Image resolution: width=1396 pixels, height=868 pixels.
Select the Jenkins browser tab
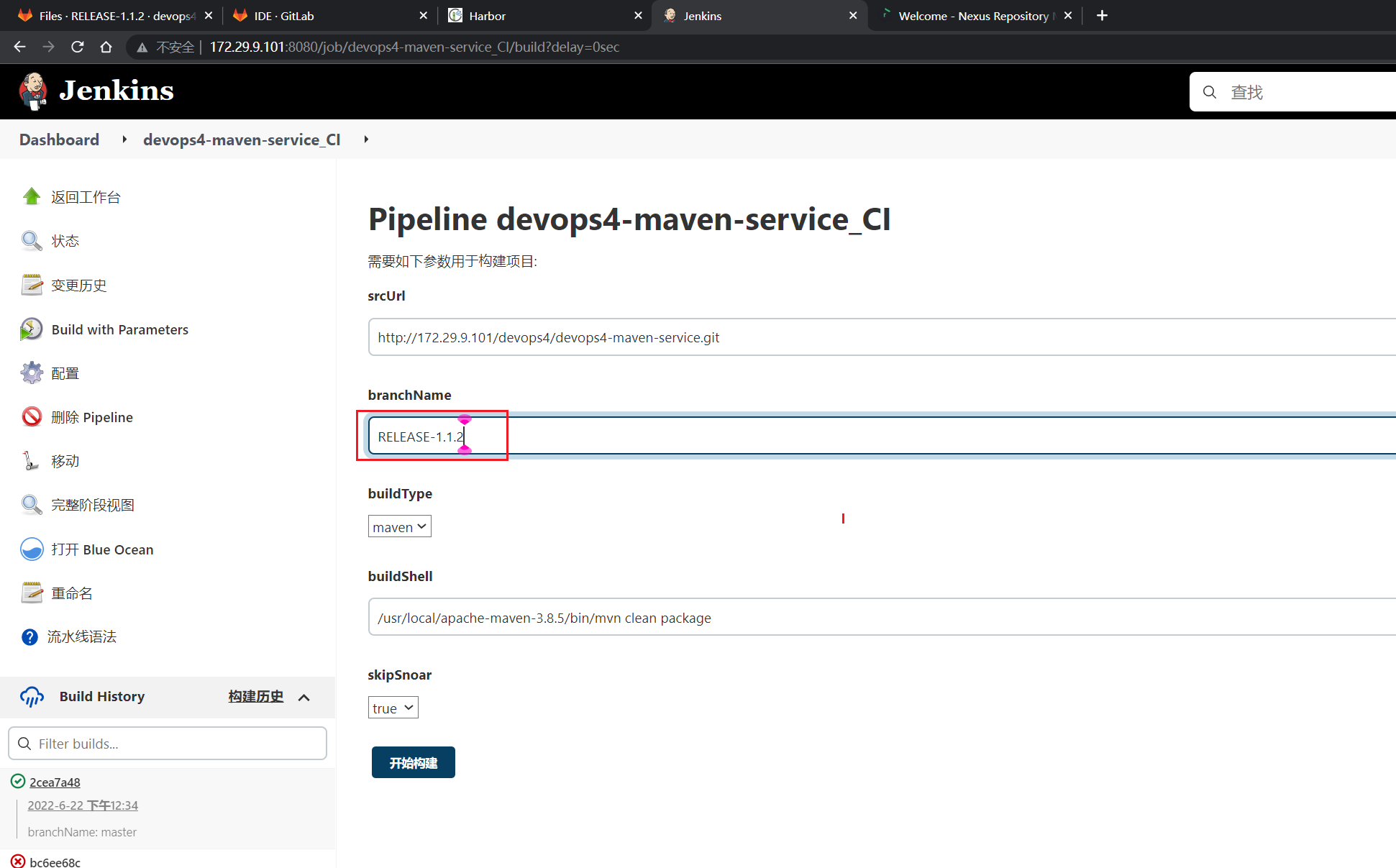coord(759,16)
